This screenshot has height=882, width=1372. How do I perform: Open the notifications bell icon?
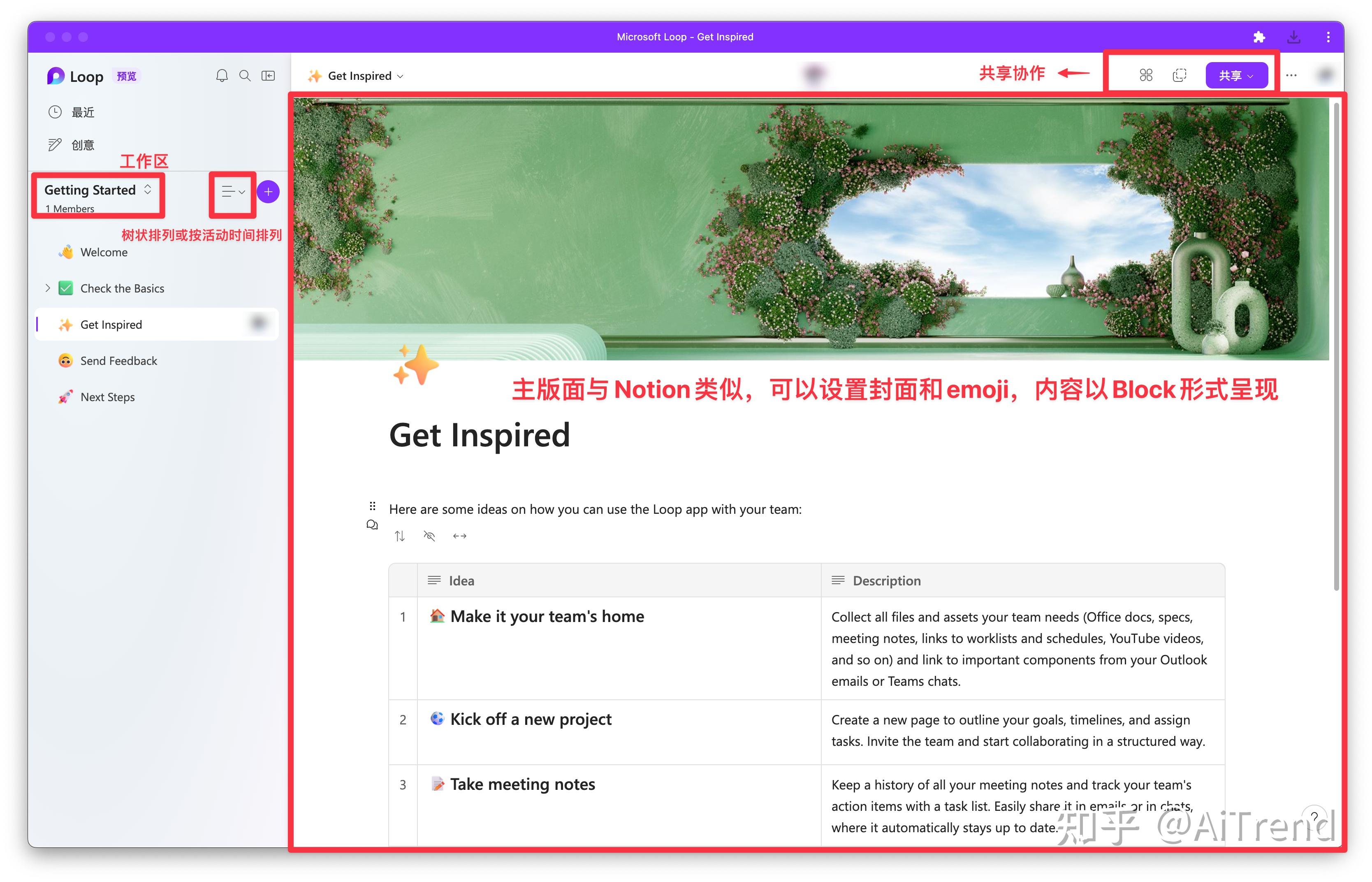point(223,75)
